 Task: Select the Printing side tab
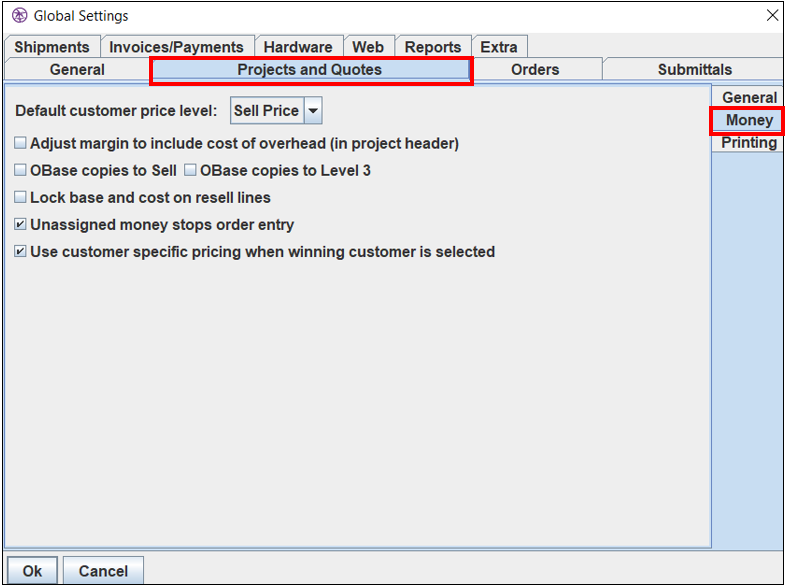click(749, 143)
